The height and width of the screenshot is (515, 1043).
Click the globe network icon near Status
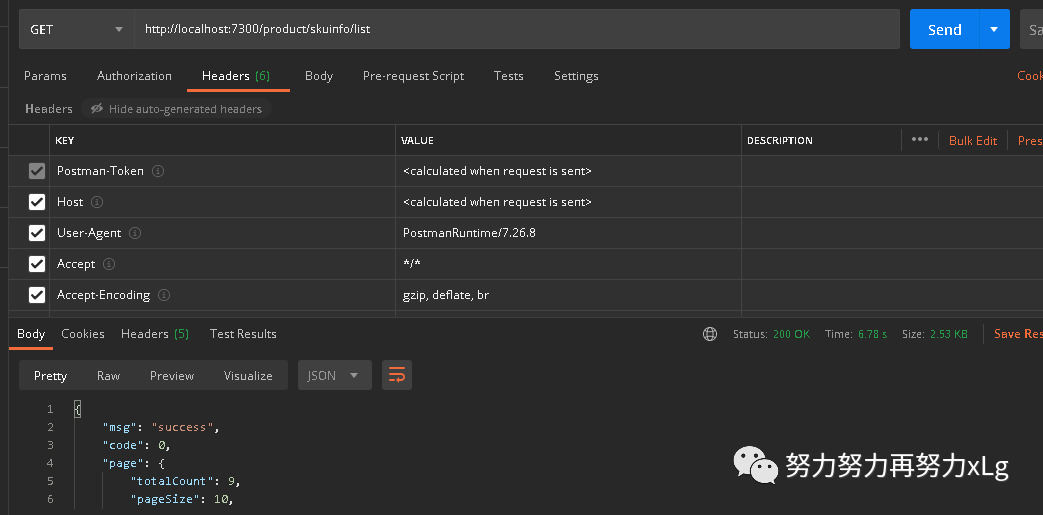710,334
